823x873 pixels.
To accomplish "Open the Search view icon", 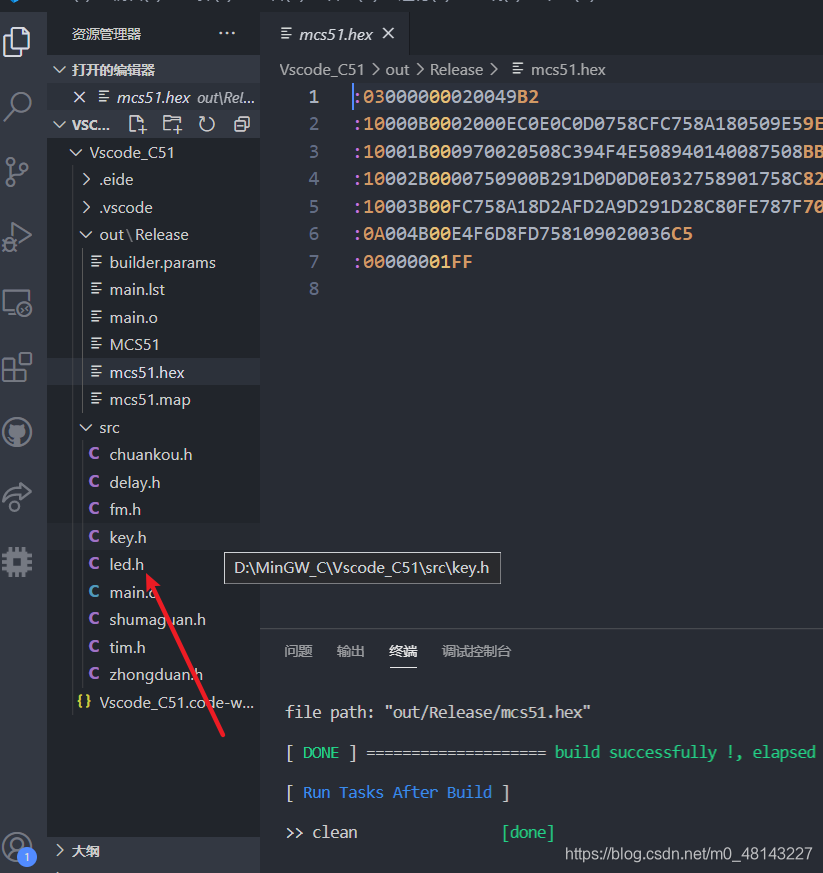I will (17, 106).
